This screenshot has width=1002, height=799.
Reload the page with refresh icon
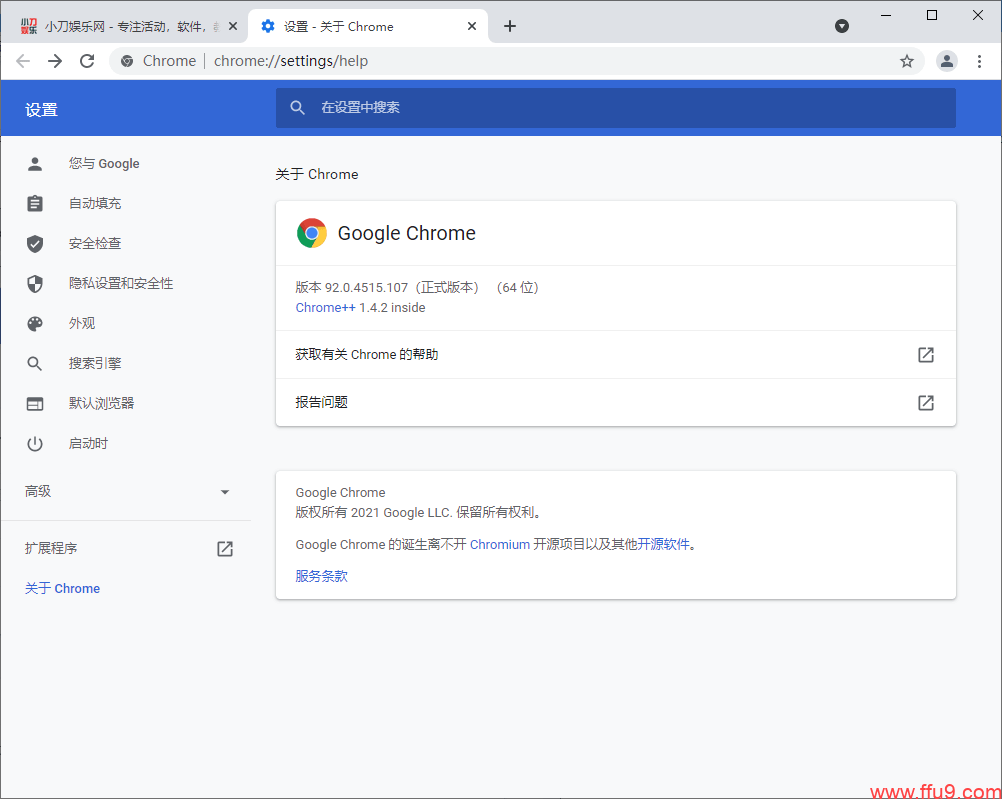87,61
